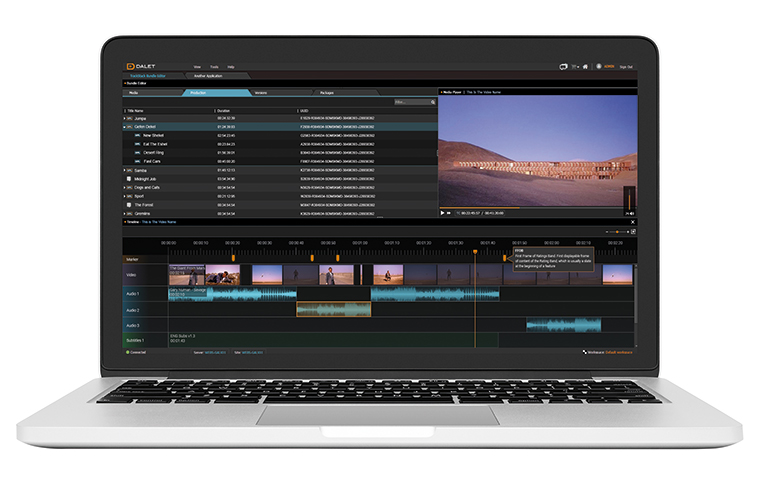This screenshot has width=760, height=500.
Task: Click the speaker volume icon in media player
Action: [630, 212]
